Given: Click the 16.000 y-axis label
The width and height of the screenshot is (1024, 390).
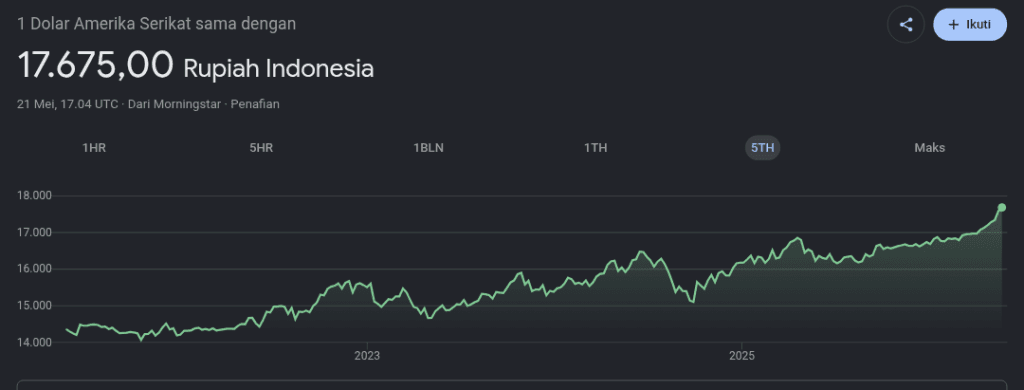Looking at the screenshot, I should pyautogui.click(x=34, y=269).
